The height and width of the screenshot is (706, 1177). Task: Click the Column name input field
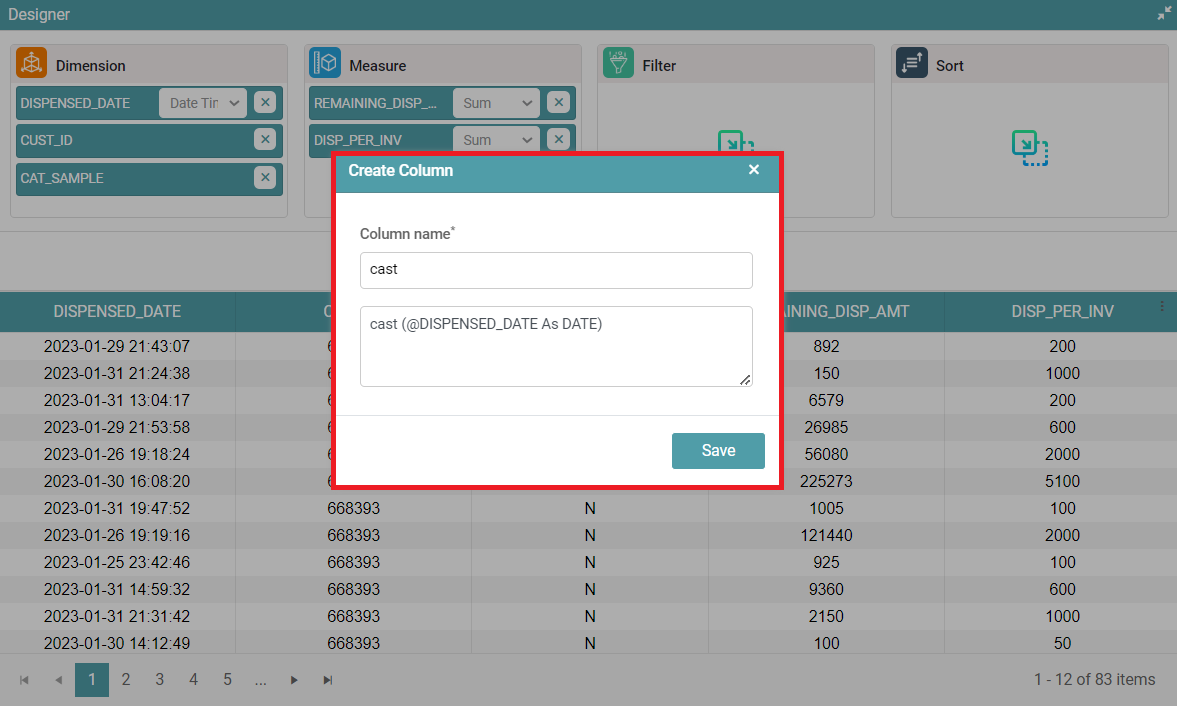click(x=556, y=270)
